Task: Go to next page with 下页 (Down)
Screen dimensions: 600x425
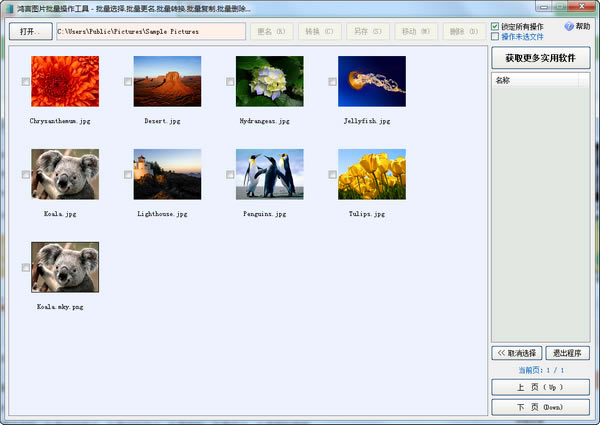Action: click(x=540, y=407)
